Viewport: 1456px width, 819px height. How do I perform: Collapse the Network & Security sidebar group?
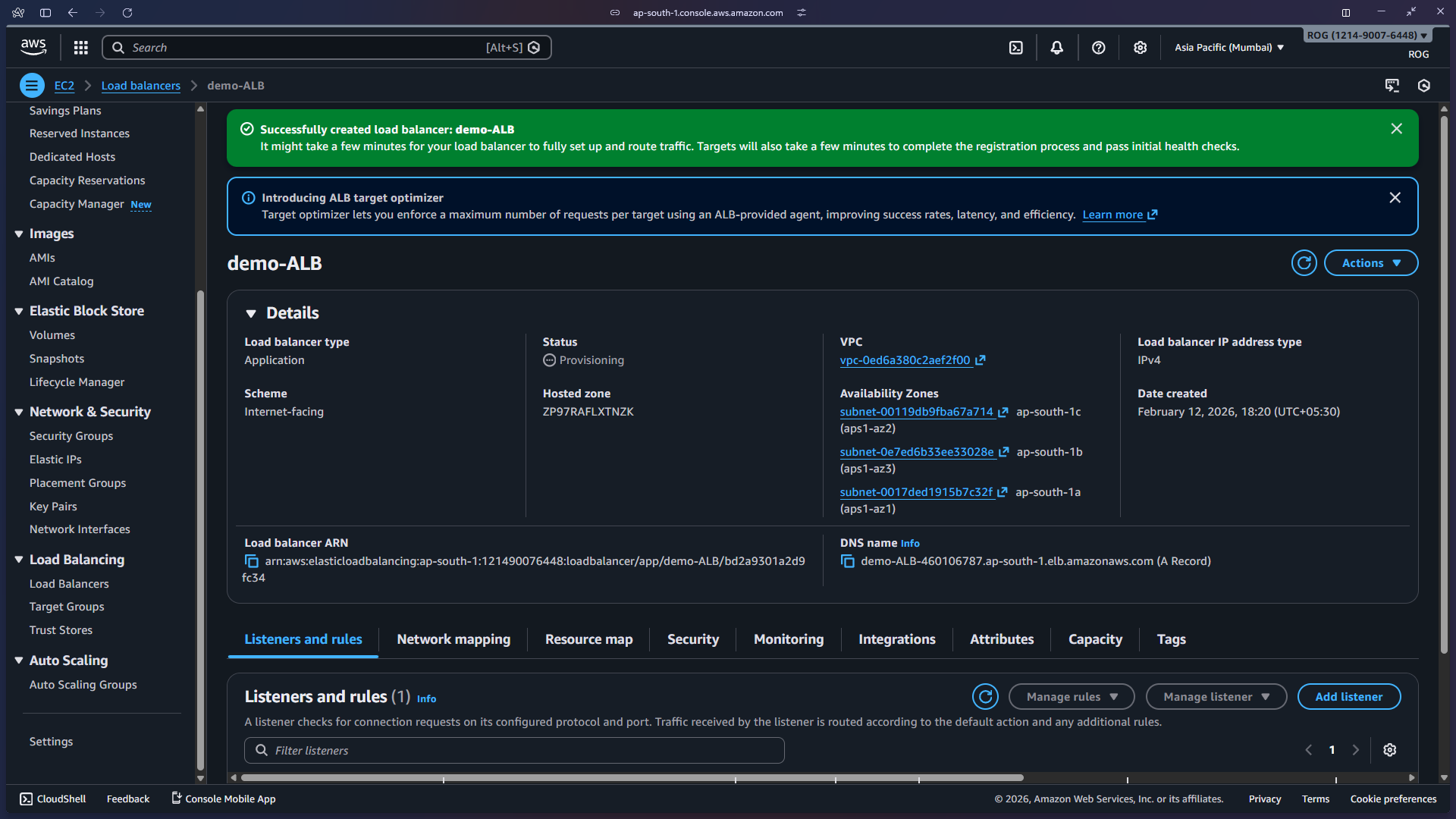(19, 412)
